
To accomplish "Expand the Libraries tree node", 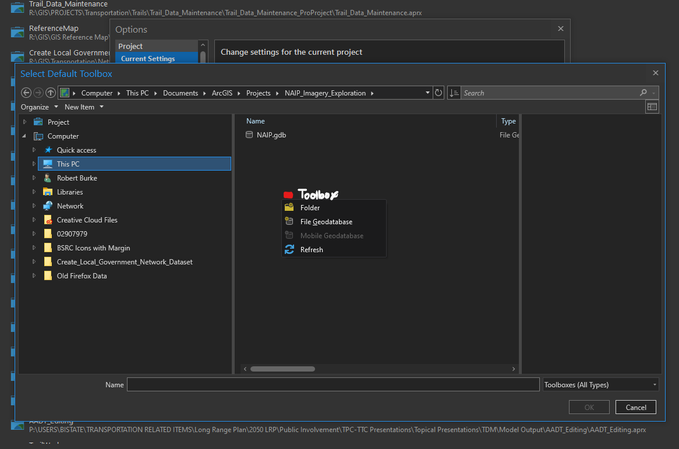I will click(x=34, y=192).
